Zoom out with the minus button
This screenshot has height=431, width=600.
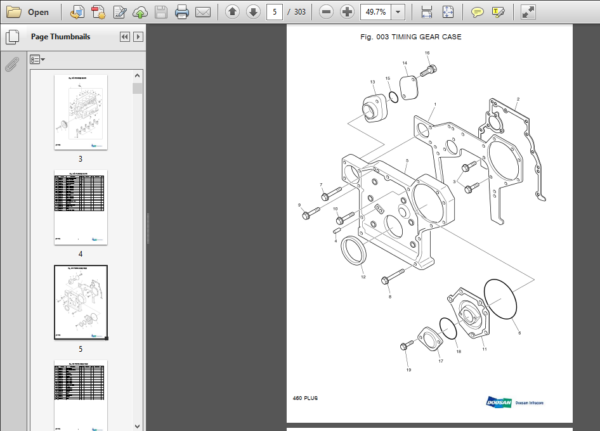point(326,12)
